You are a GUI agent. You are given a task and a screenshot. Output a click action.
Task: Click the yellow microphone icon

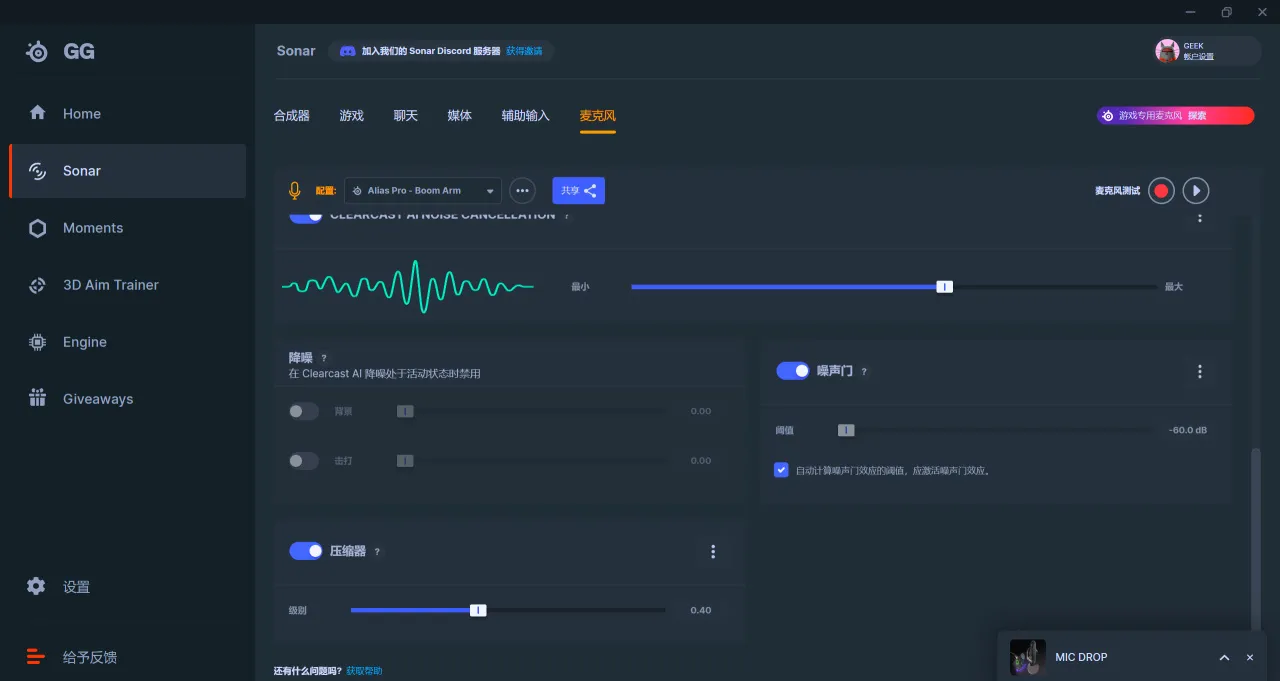(x=294, y=191)
